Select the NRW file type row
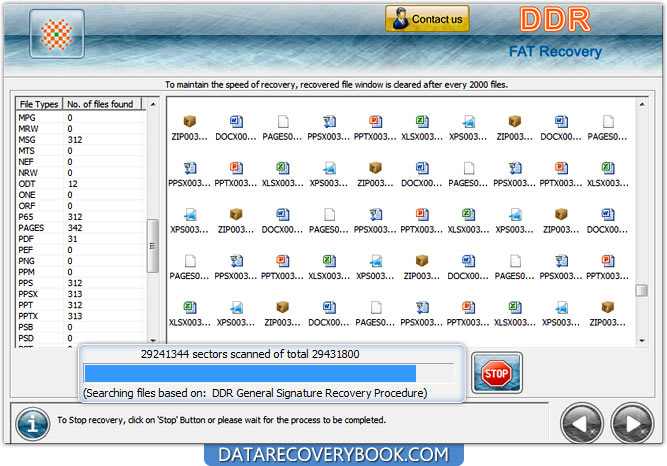Image resolution: width=667 pixels, height=466 pixels. [x=81, y=173]
